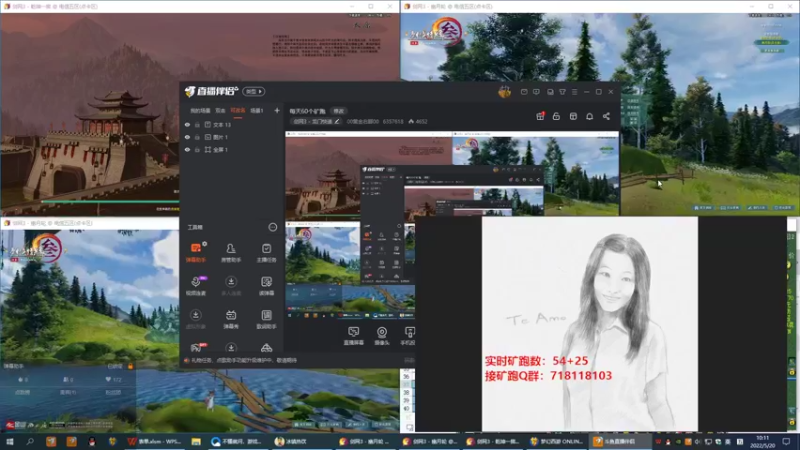Add a 直播屏幕 screen capture source

(354, 336)
